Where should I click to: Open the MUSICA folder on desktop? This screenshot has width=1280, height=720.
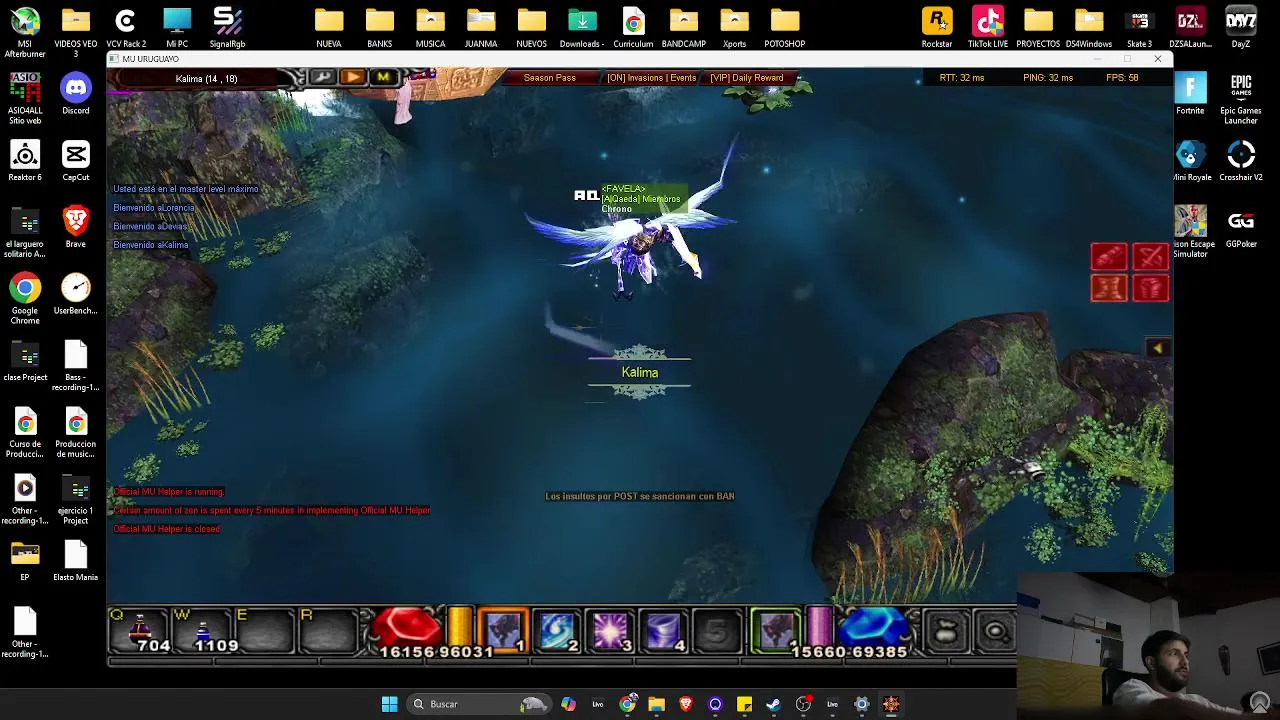point(430,28)
